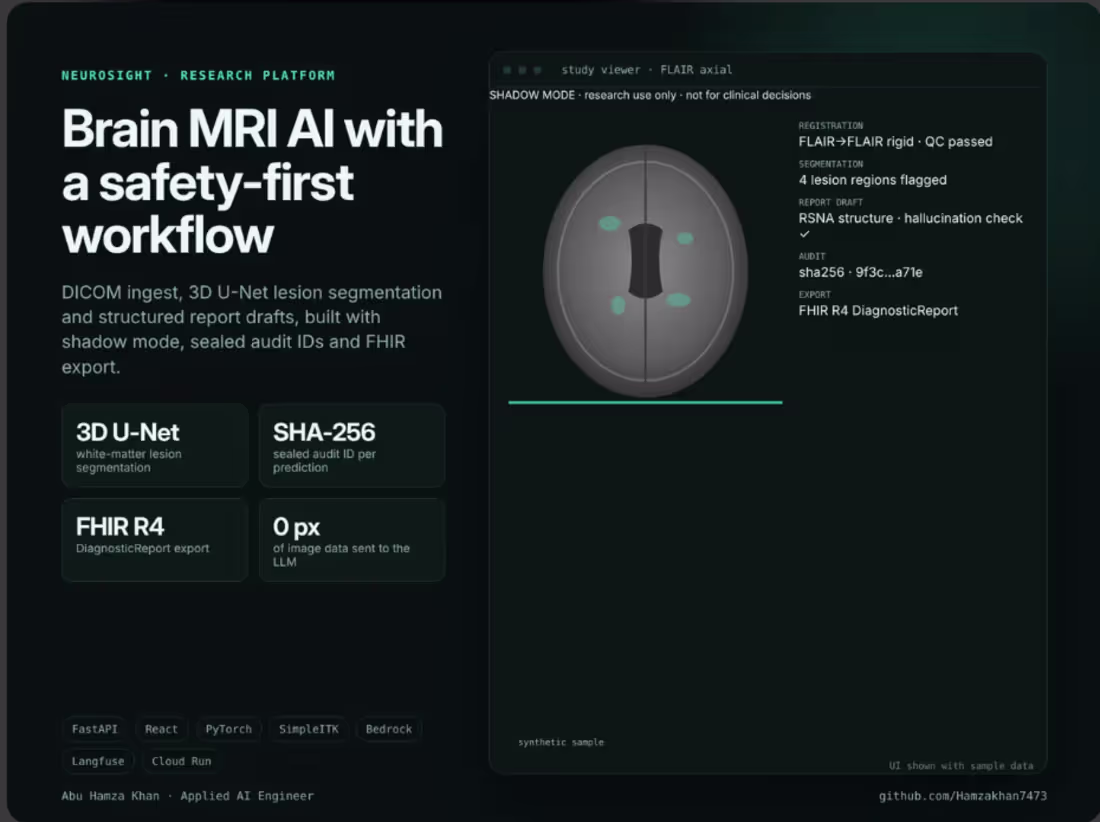This screenshot has width=1100, height=822.
Task: Click the green scan progress bar
Action: click(x=645, y=403)
